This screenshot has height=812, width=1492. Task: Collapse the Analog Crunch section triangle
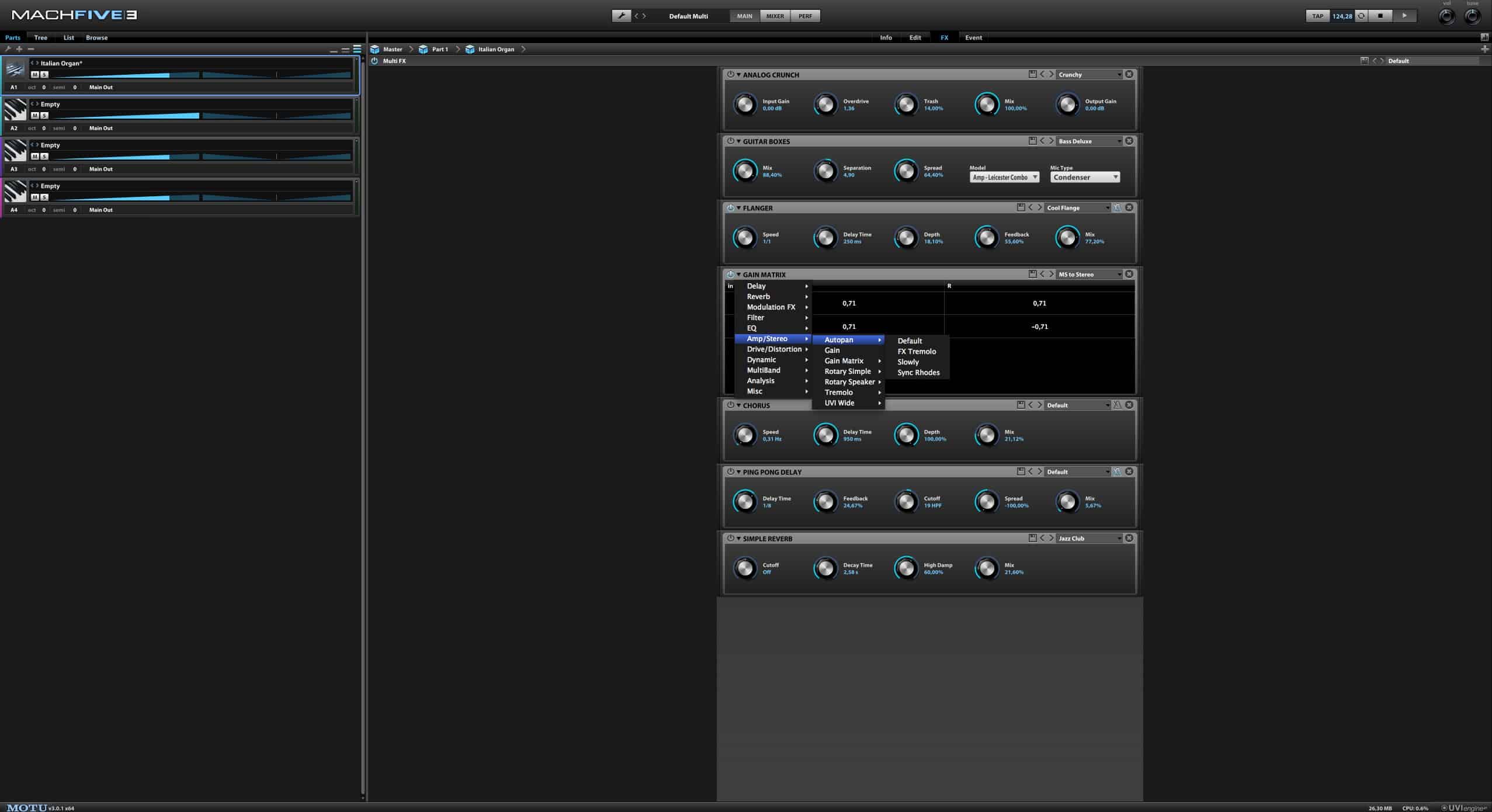[738, 75]
